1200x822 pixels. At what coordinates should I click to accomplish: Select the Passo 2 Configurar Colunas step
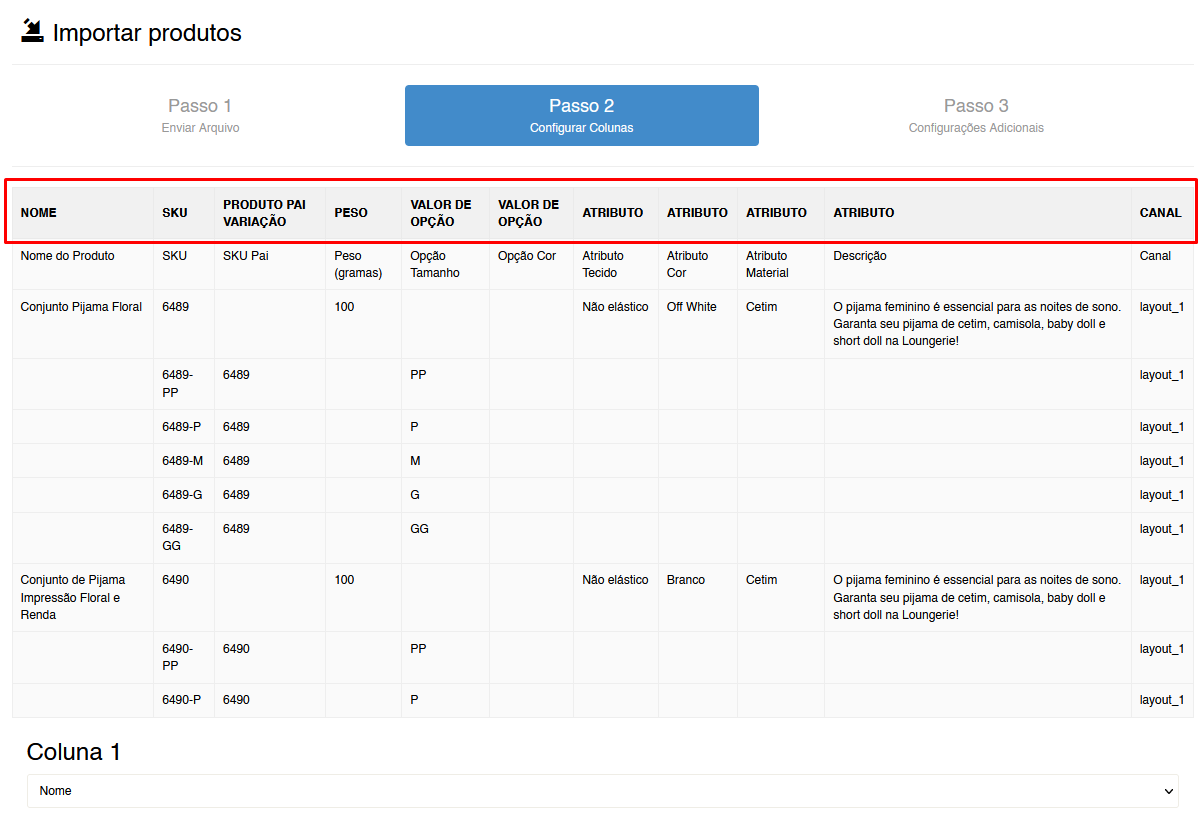tap(582, 115)
